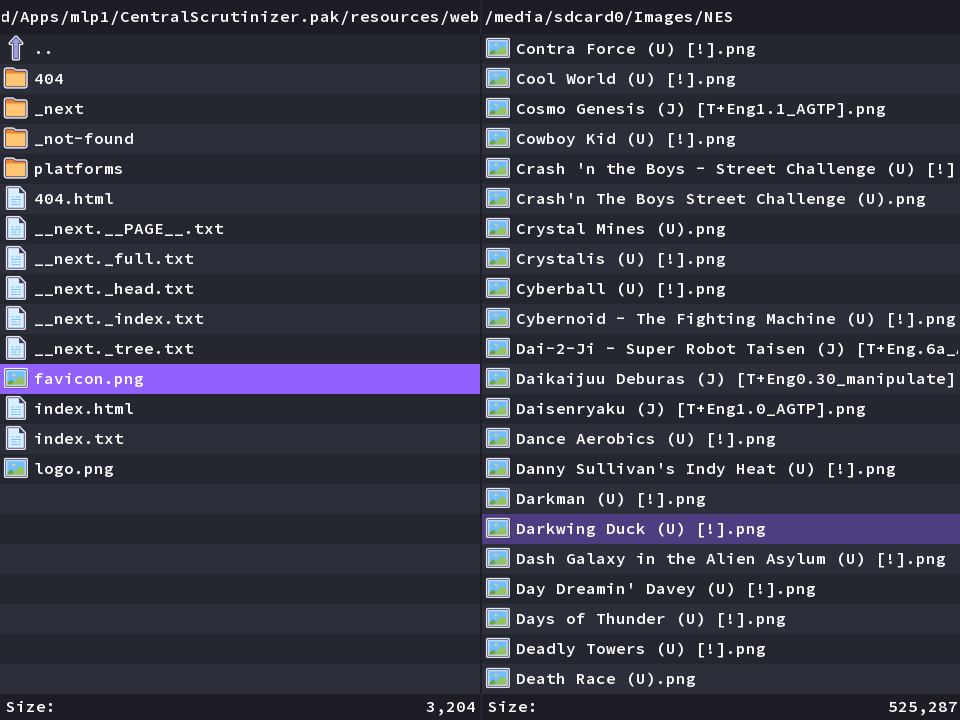Select Dai-2-Ji - Super Robot Taisen file name
The image size is (960, 720).
(x=738, y=349)
